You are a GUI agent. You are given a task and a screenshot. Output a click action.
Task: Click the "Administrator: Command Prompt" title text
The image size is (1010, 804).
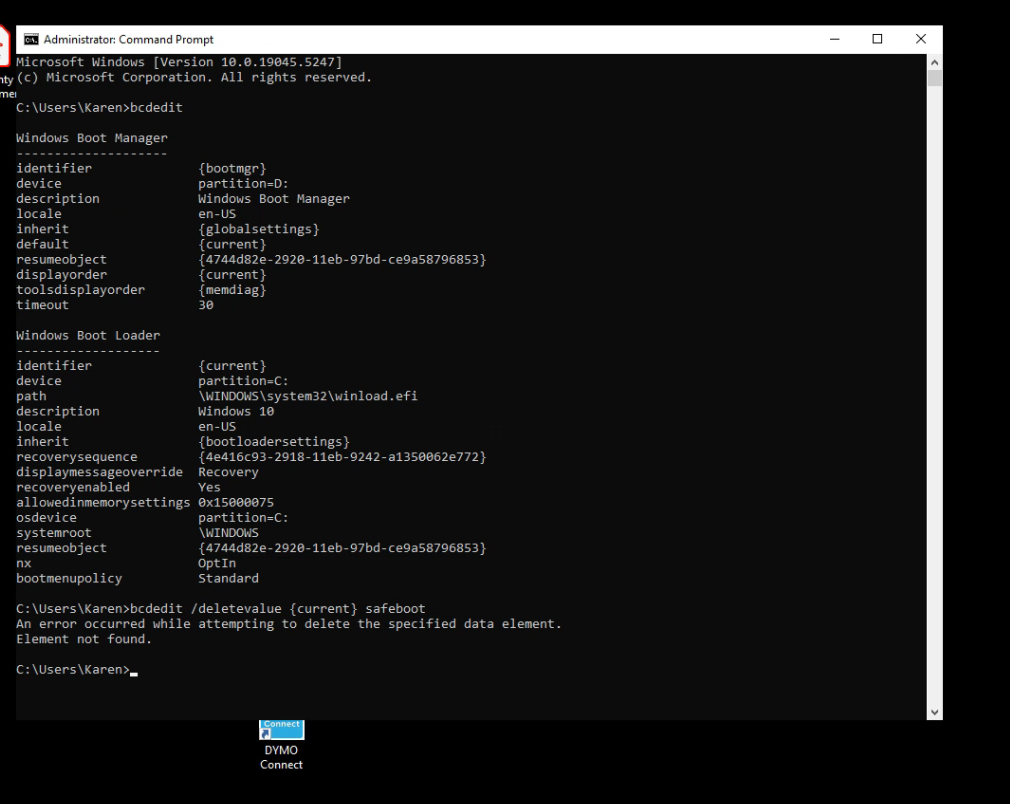pyautogui.click(x=128, y=40)
